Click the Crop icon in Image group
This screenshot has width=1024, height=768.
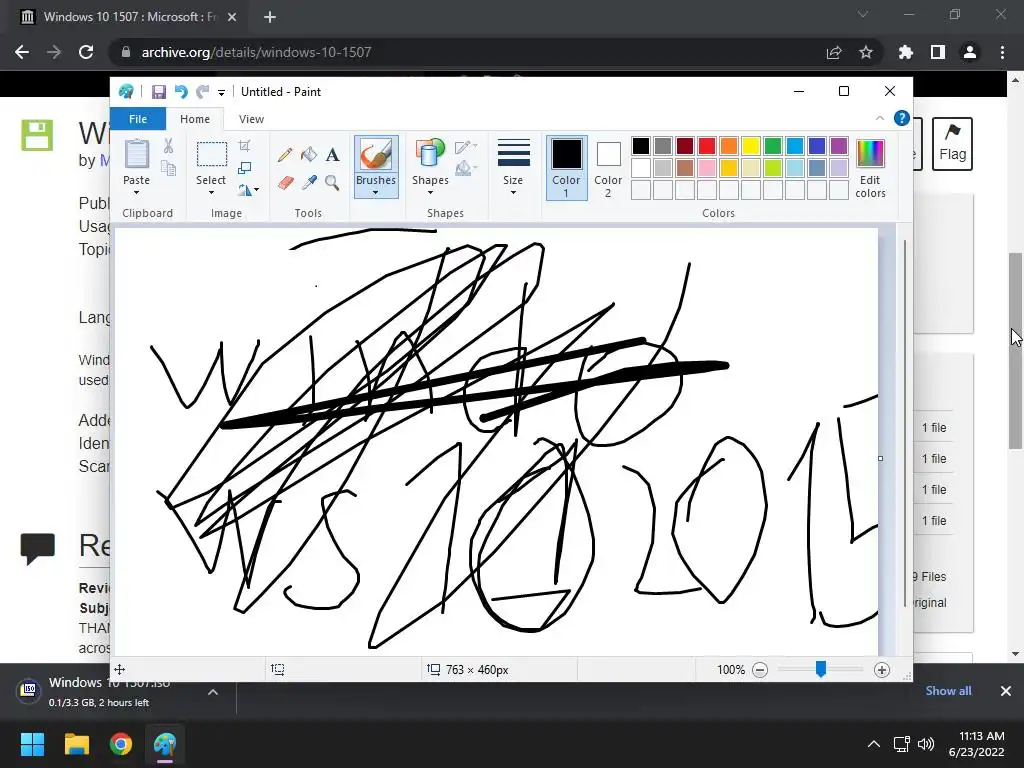point(244,146)
